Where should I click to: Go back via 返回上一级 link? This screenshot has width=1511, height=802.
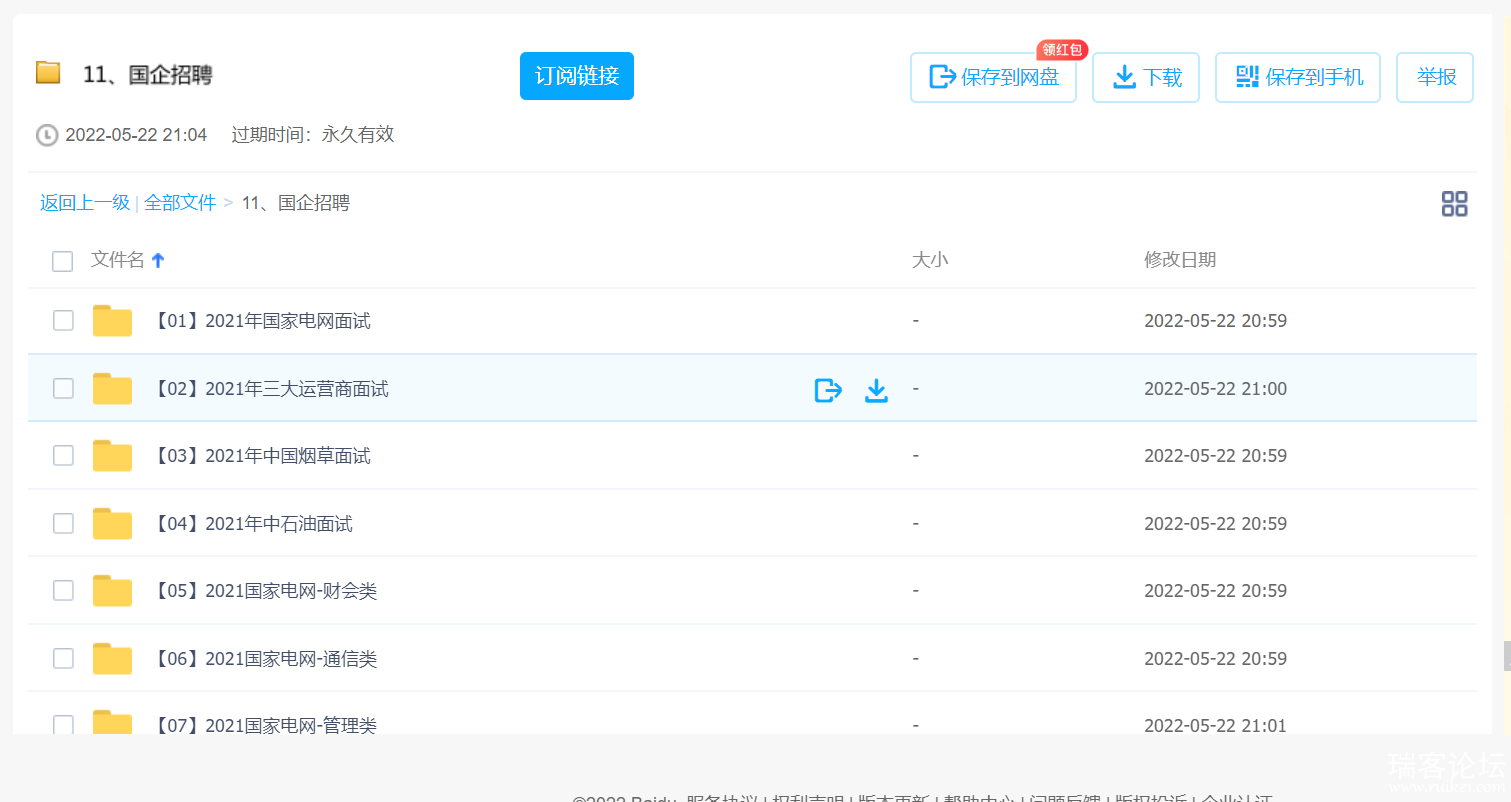click(x=85, y=203)
